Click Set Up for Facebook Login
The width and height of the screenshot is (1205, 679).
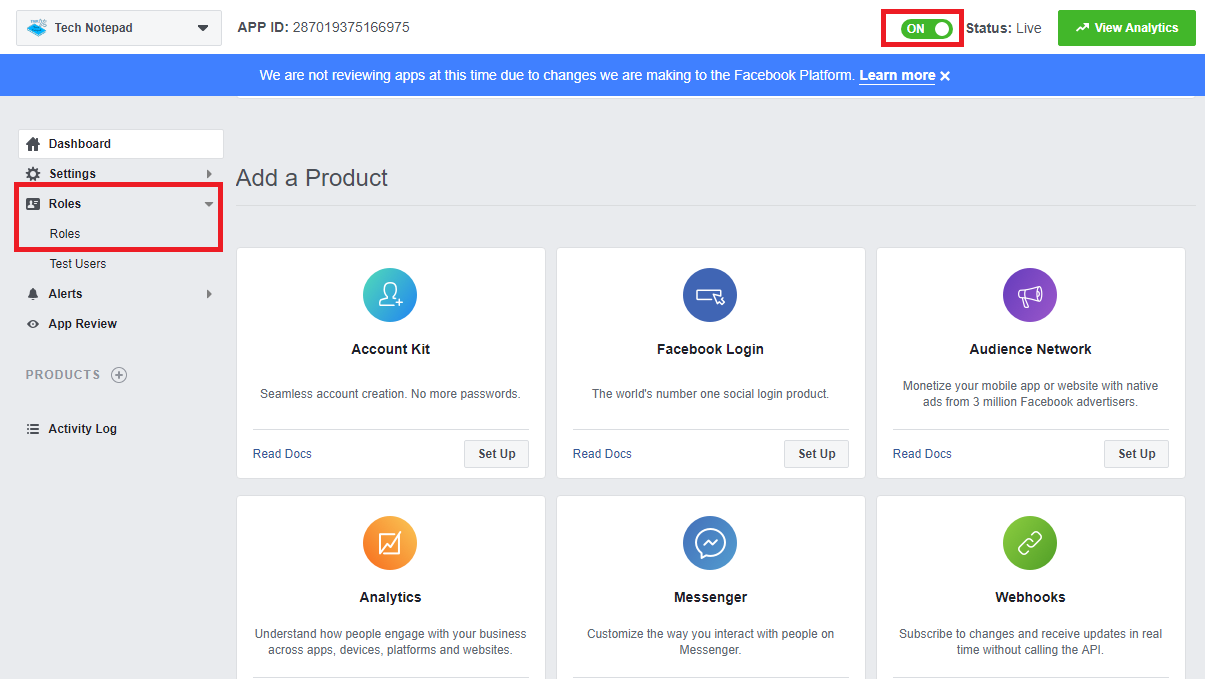[816, 454]
